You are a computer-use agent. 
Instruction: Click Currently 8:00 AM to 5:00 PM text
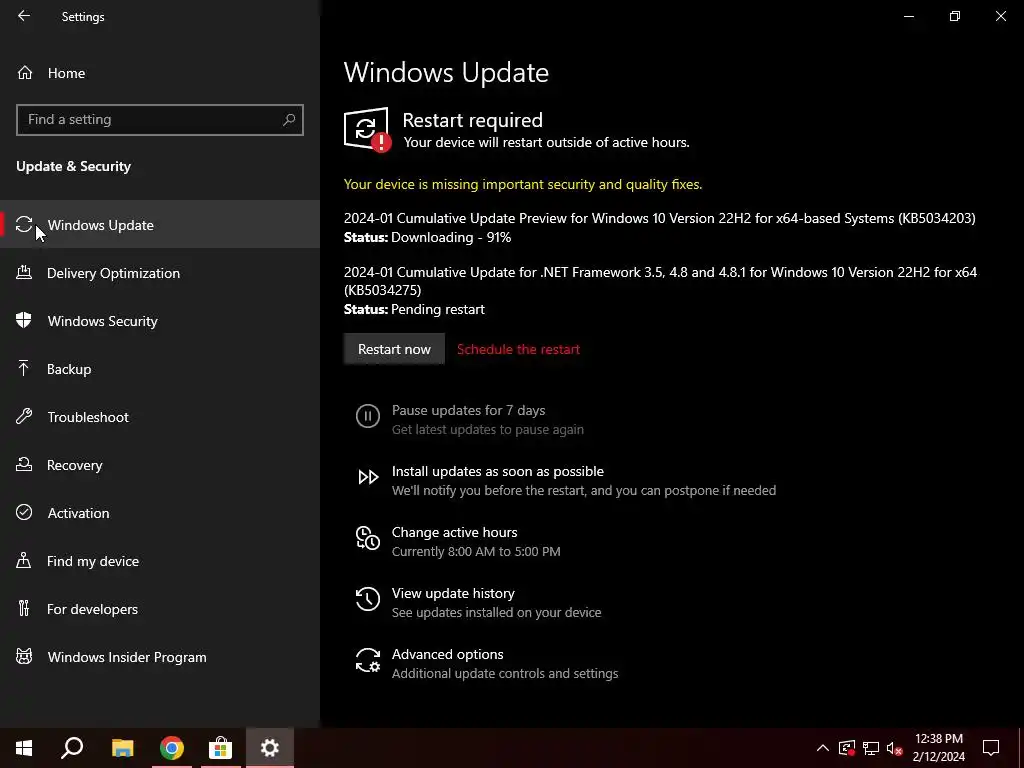476,551
